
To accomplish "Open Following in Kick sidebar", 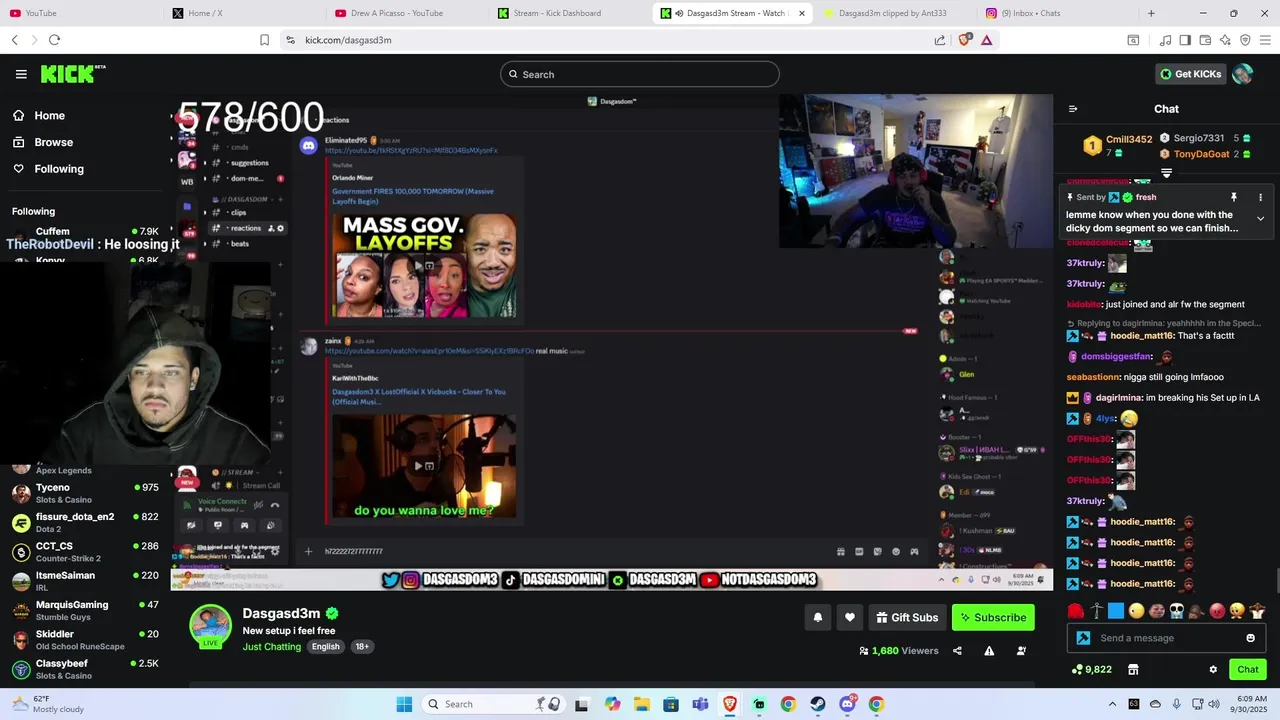I will pyautogui.click(x=48, y=169).
